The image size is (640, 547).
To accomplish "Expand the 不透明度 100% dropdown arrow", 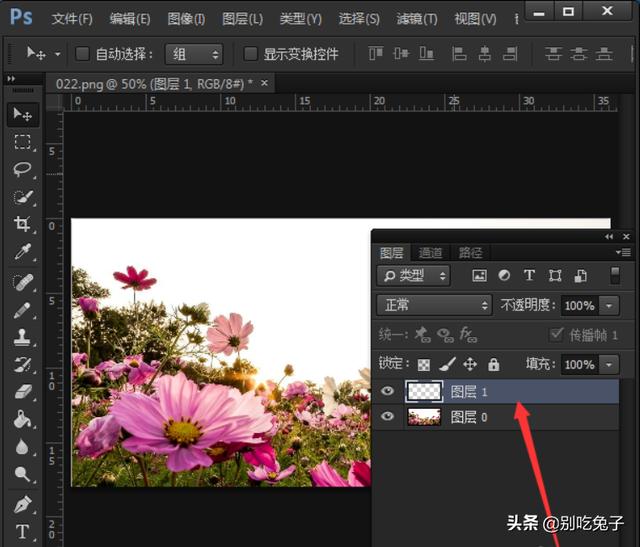I will click(610, 305).
